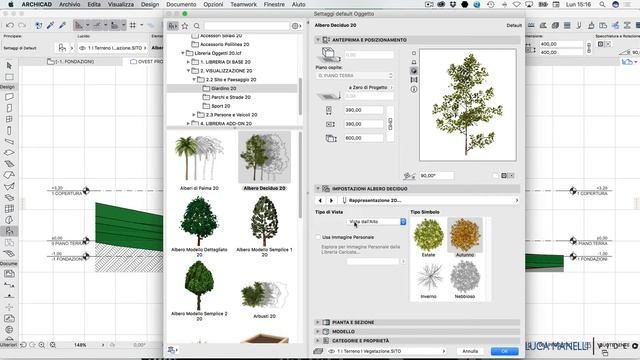
Task: Open the Visualizza menu
Action: point(121,4)
